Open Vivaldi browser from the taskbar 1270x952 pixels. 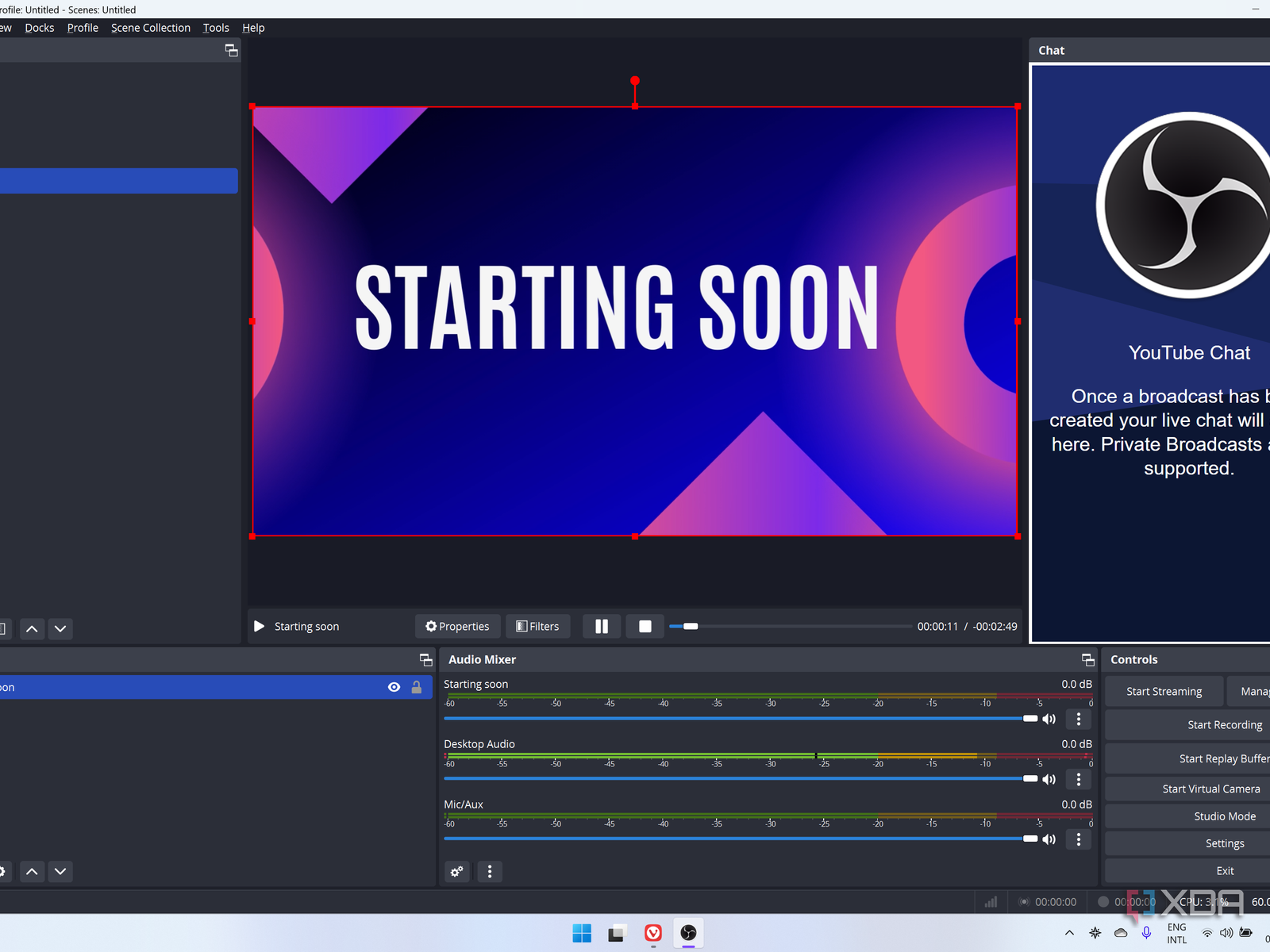(x=652, y=933)
